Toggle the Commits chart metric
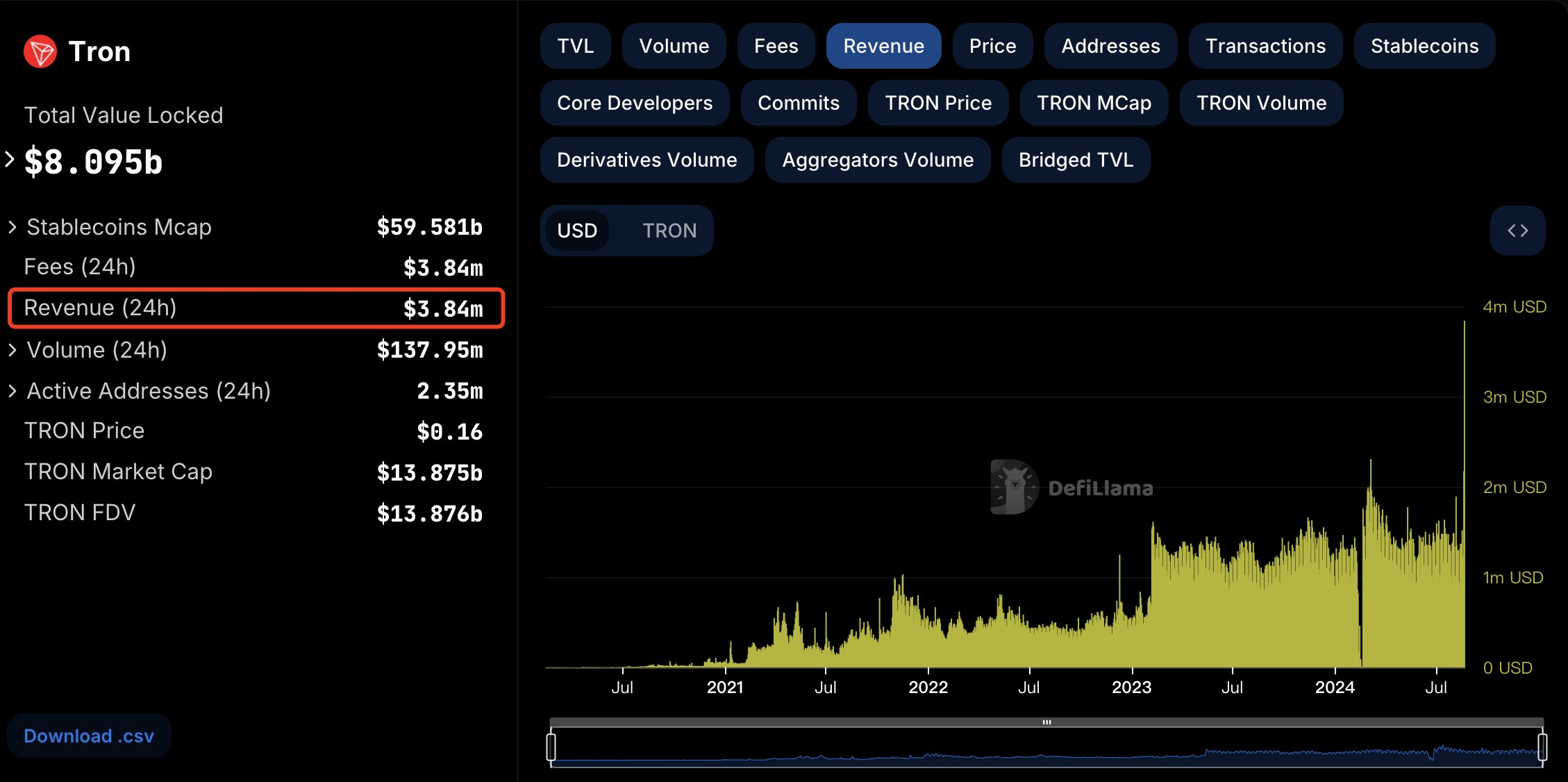Image resolution: width=1568 pixels, height=782 pixels. click(x=799, y=103)
